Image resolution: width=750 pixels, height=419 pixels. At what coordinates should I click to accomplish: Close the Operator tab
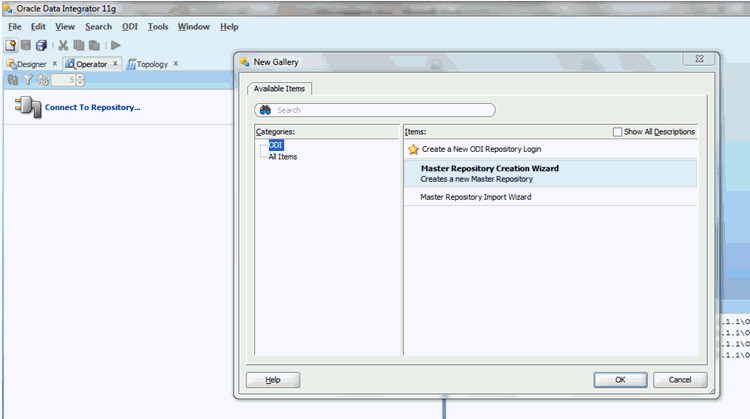point(115,63)
